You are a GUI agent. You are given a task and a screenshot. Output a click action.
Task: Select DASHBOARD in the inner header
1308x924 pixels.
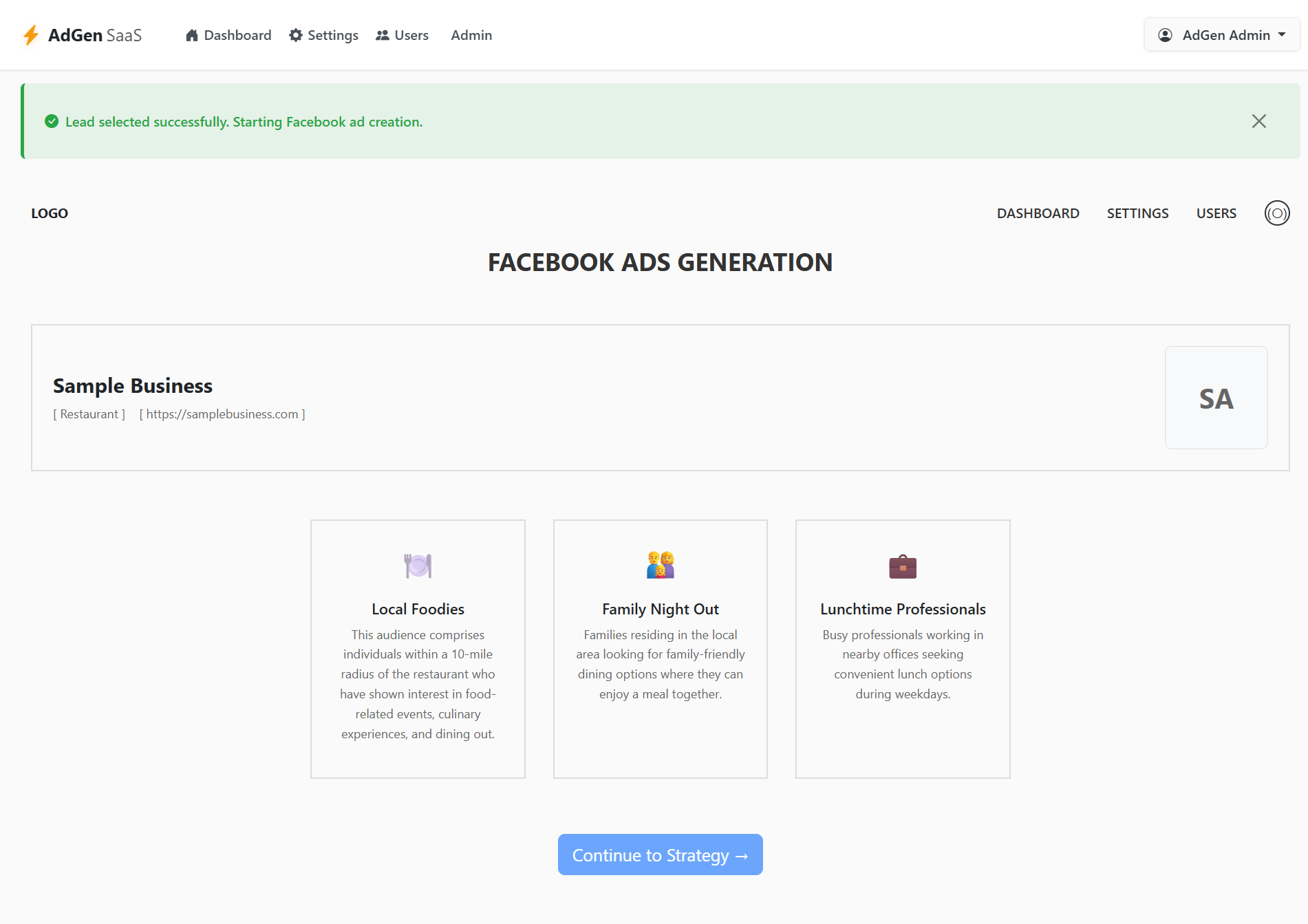pos(1038,213)
